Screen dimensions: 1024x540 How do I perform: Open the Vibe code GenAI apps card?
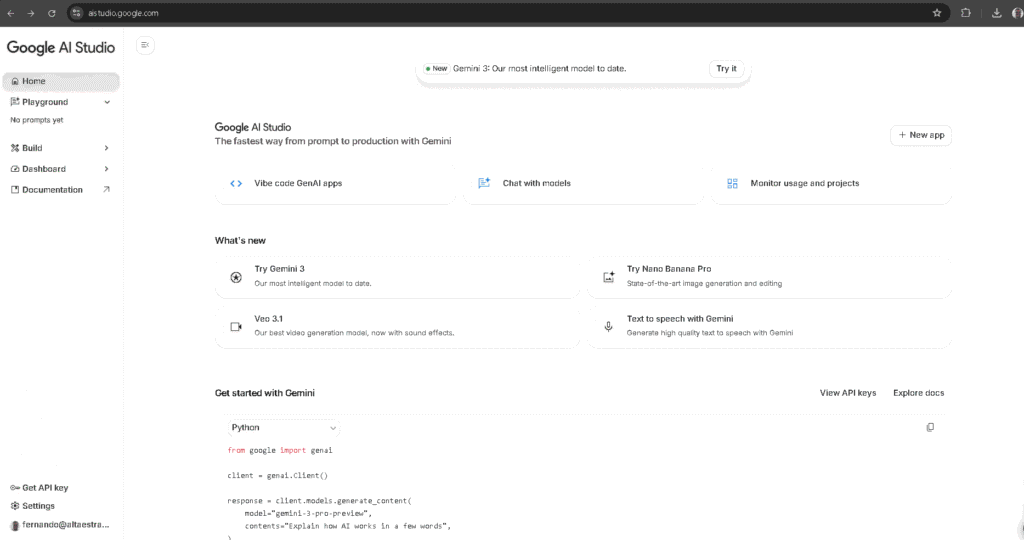click(335, 183)
